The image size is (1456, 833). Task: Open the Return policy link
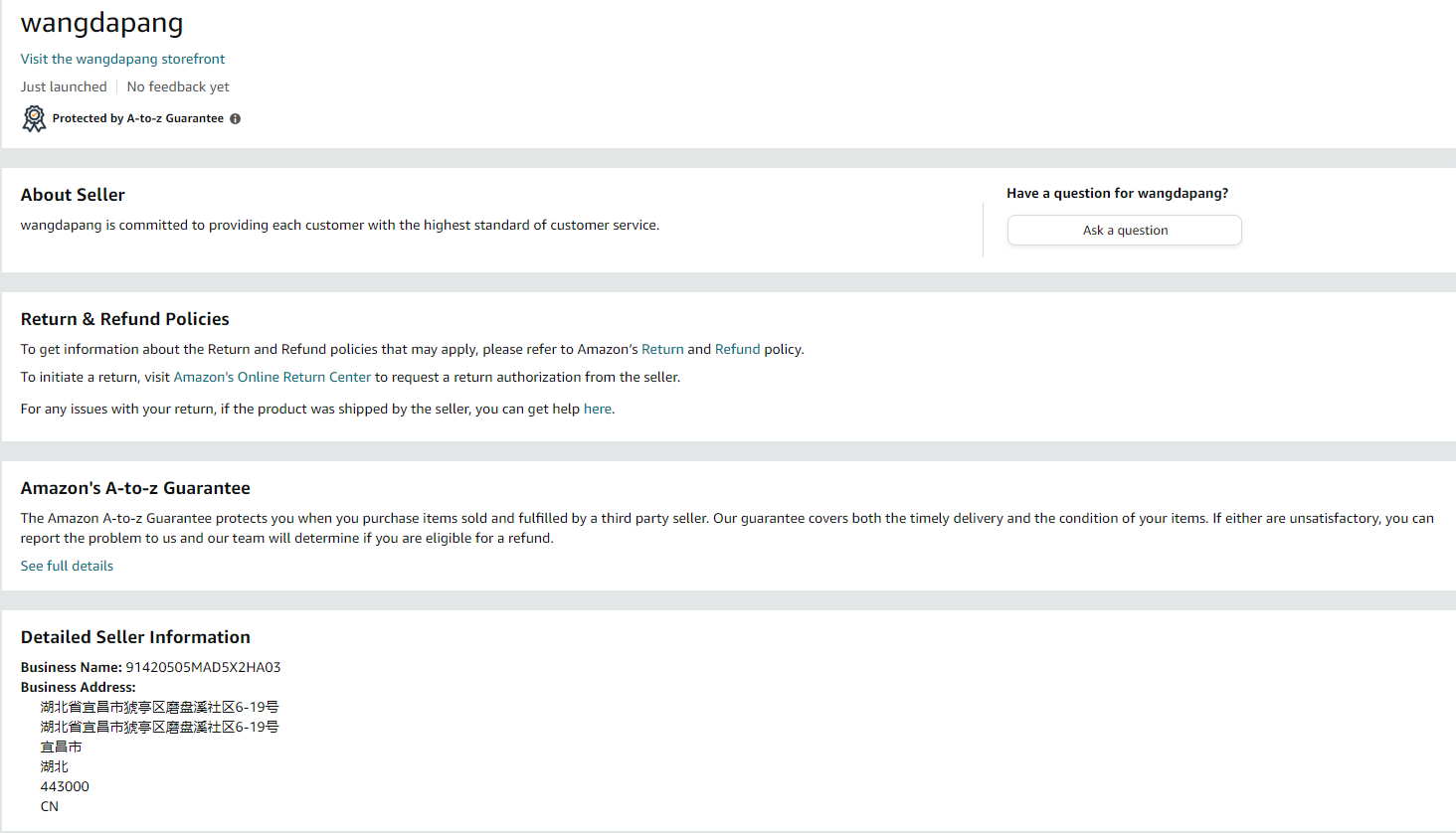point(662,349)
